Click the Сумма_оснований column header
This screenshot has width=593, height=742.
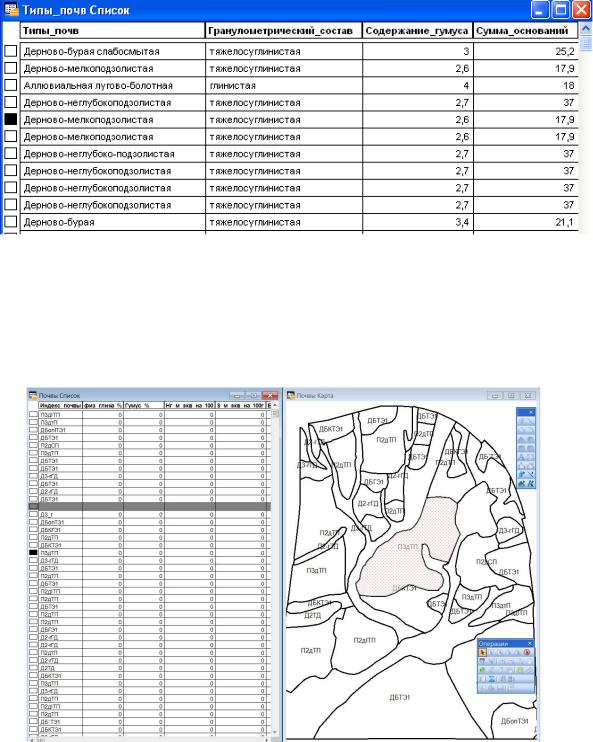525,31
